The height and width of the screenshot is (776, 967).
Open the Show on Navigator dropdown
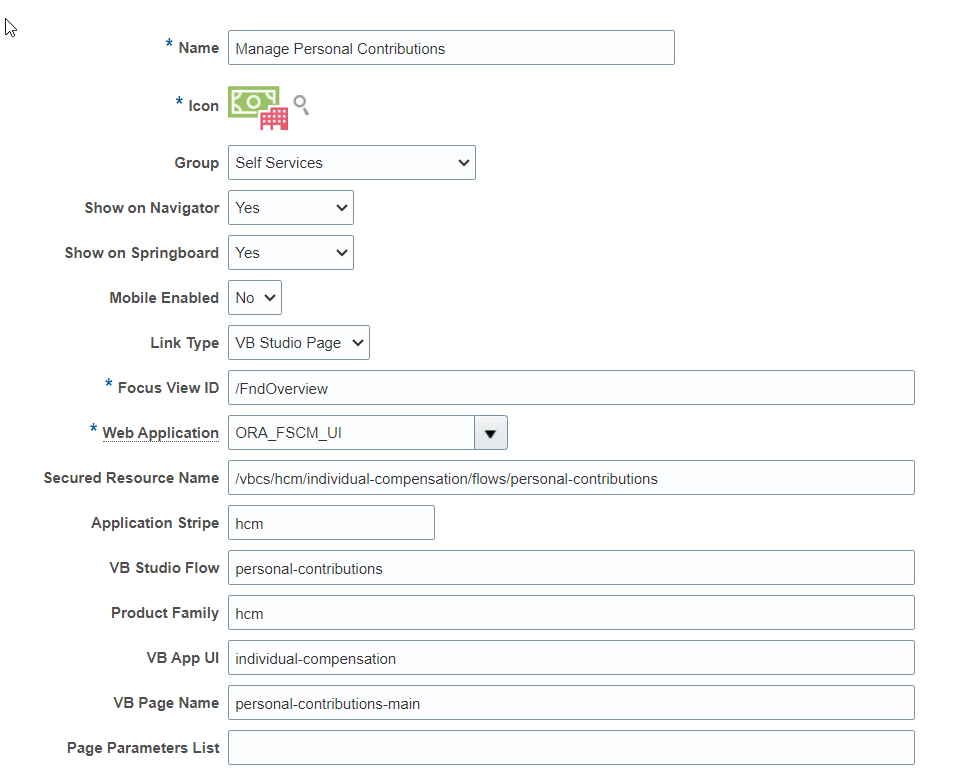point(290,208)
